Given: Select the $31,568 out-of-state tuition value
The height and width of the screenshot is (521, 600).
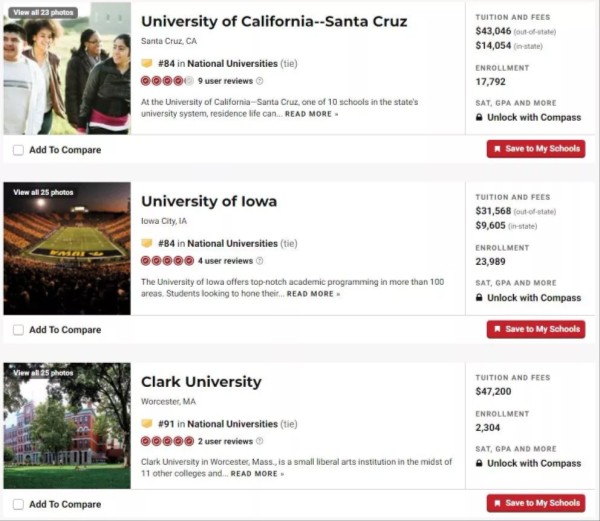Looking at the screenshot, I should click(x=493, y=211).
